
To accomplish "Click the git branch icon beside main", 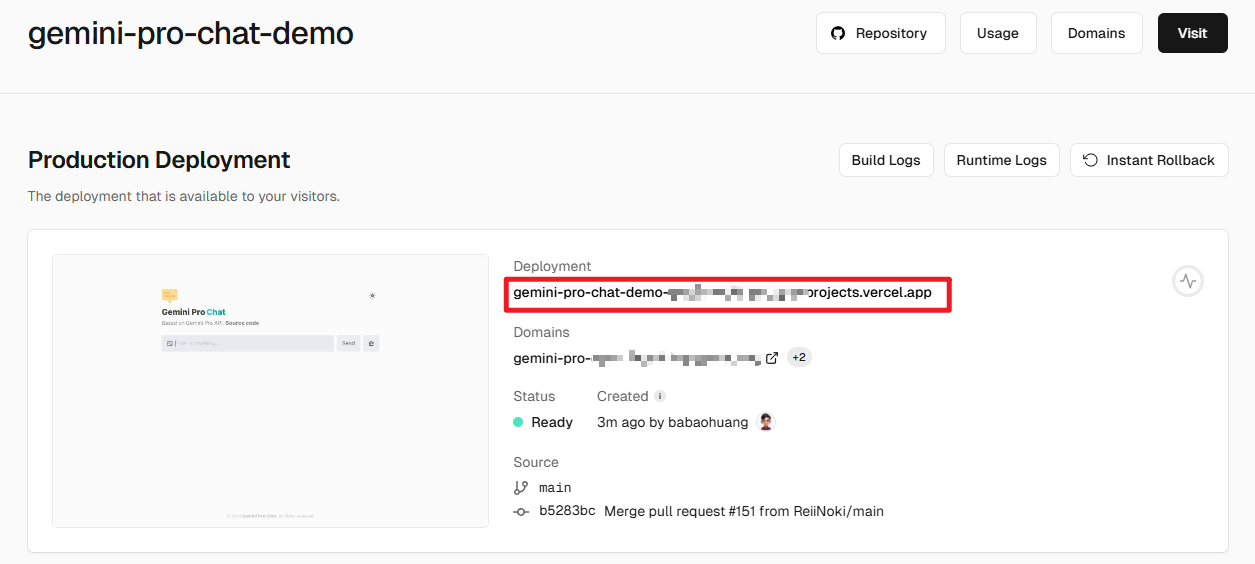I will tap(521, 488).
